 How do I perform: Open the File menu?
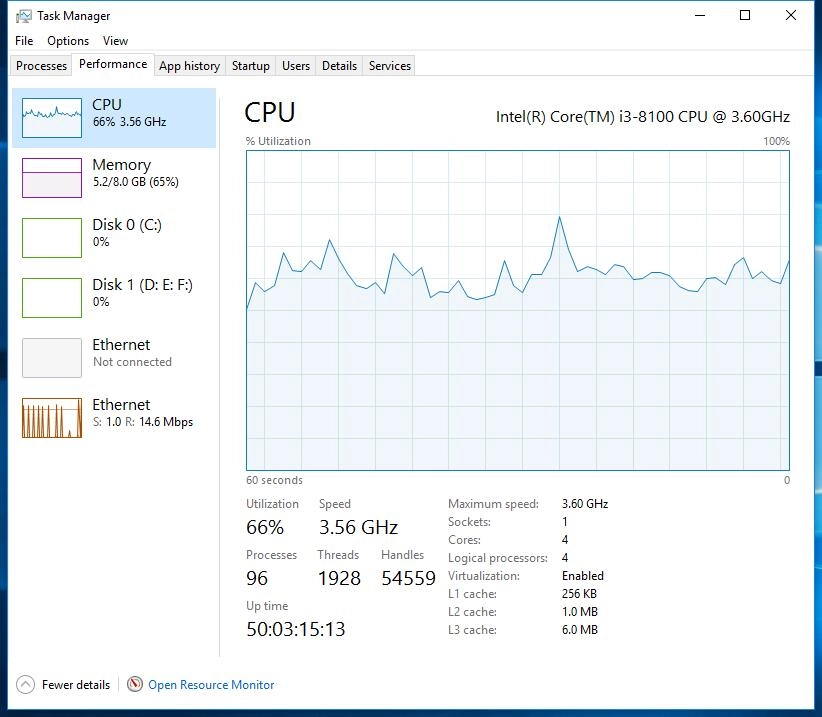[x=23, y=41]
